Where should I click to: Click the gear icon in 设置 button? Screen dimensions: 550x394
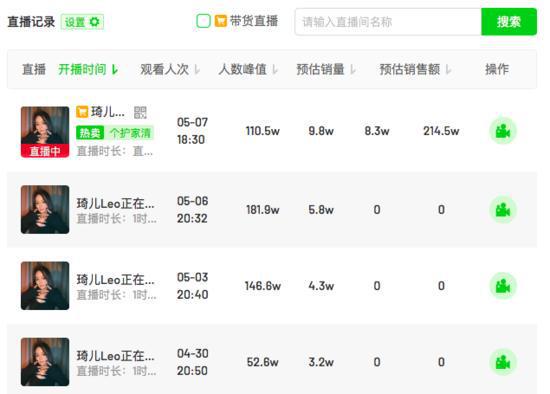click(x=94, y=22)
